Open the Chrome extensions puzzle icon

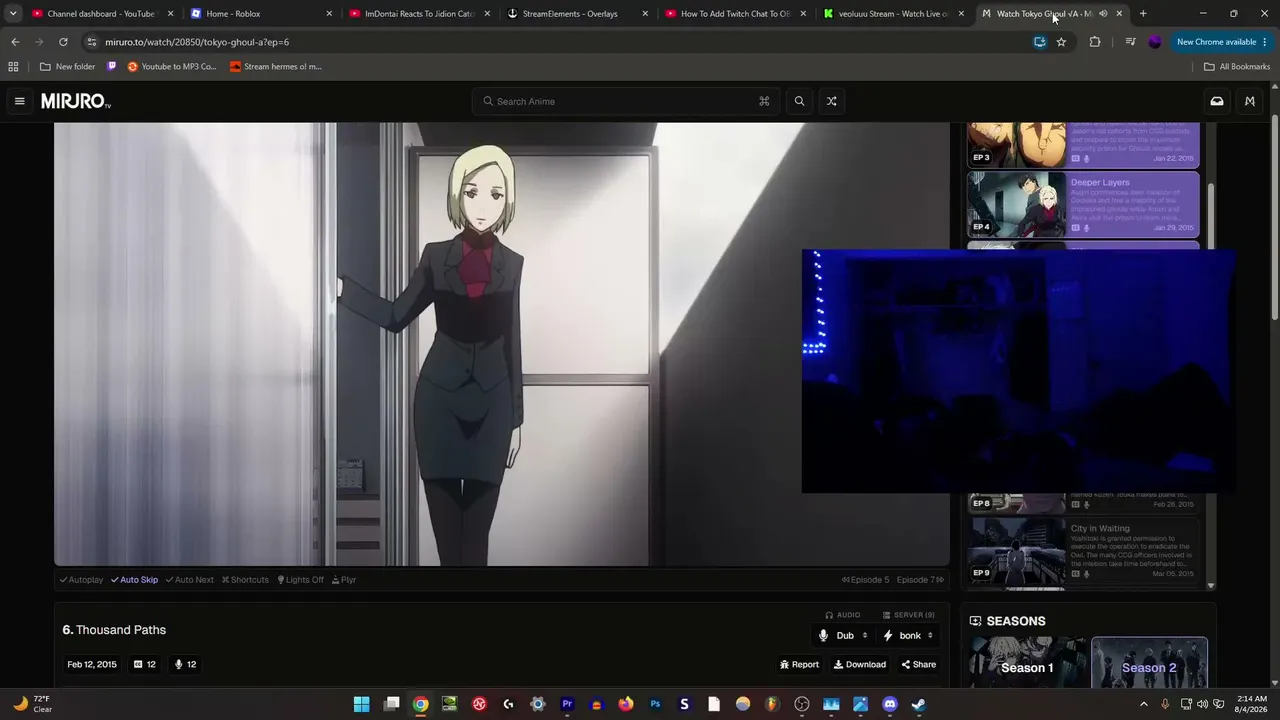[1095, 42]
